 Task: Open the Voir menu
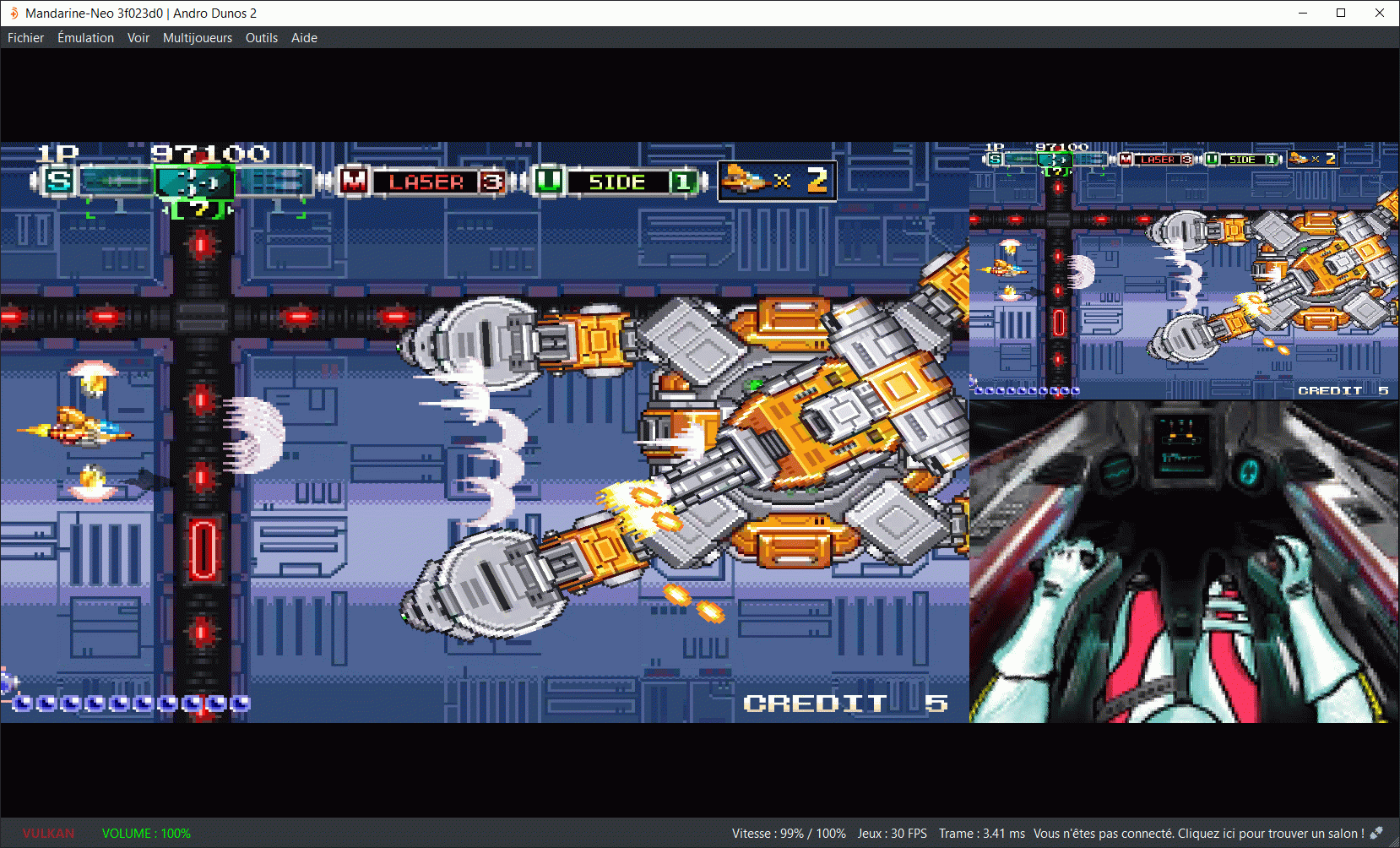coord(138,38)
